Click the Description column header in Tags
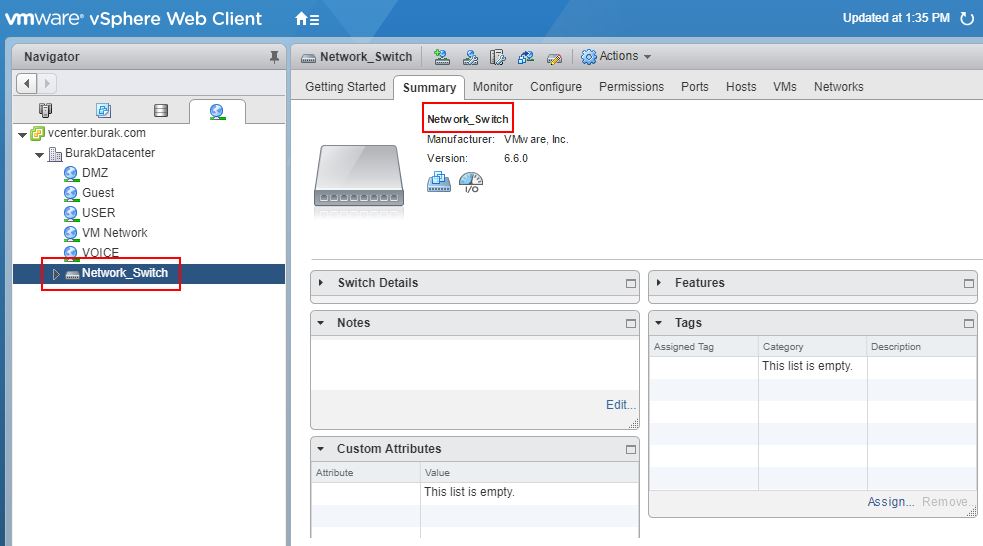The width and height of the screenshot is (983, 546). click(922, 347)
